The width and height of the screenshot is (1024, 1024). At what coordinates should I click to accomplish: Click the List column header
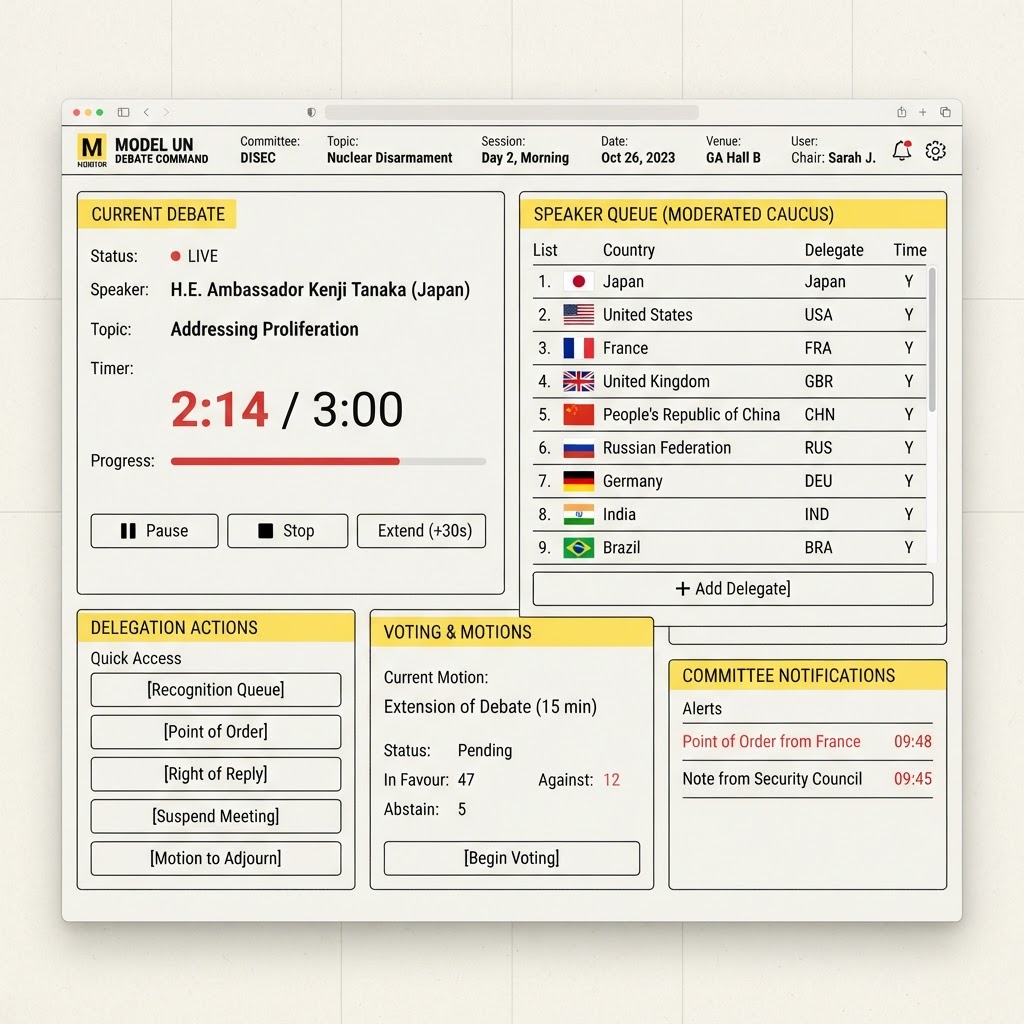coord(545,250)
